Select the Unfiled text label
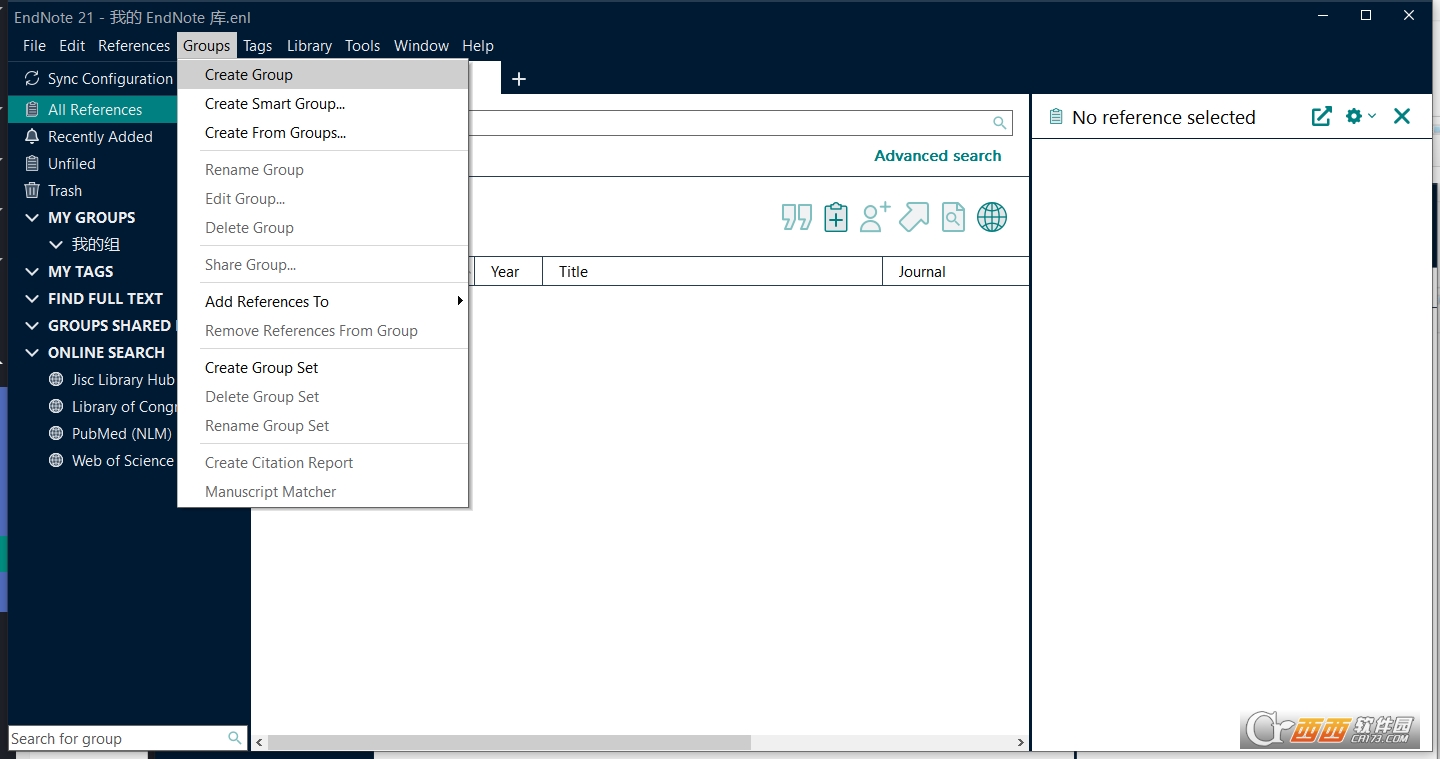1440x759 pixels. point(72,164)
